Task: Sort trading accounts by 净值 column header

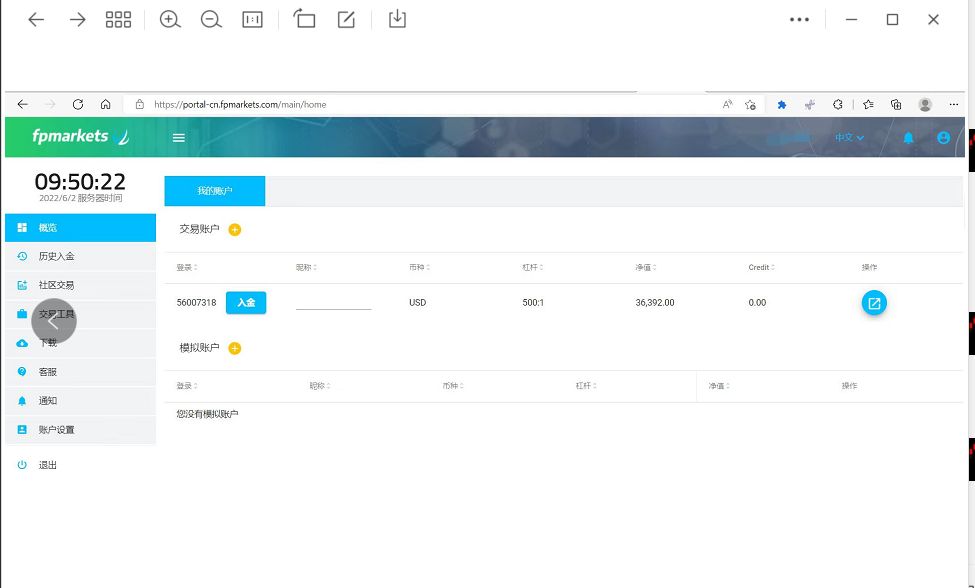Action: coord(645,268)
